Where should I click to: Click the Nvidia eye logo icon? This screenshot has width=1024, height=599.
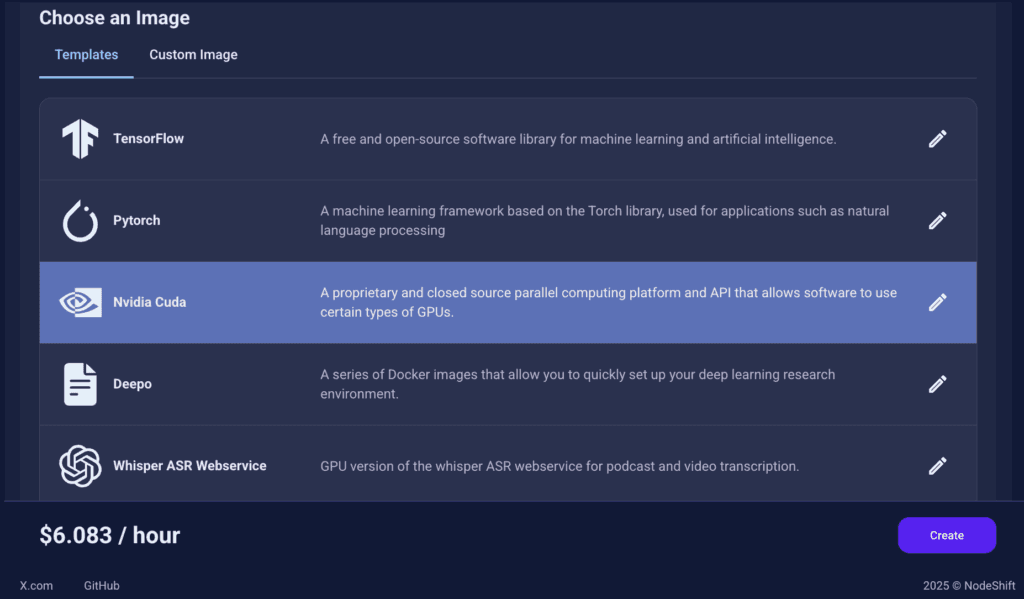80,302
